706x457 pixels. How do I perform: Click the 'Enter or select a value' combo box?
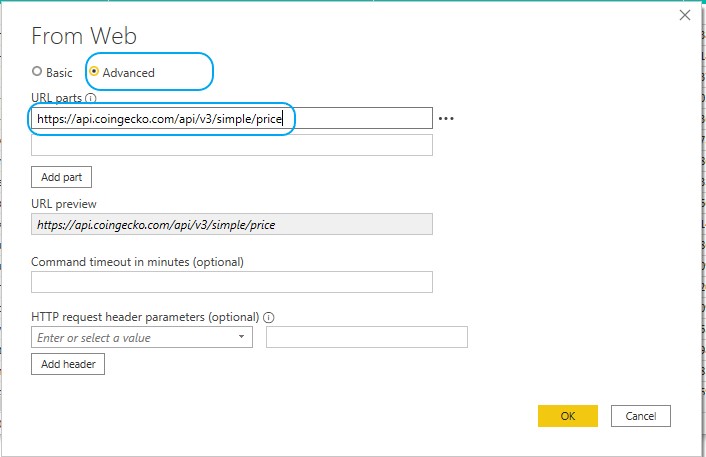(132, 338)
